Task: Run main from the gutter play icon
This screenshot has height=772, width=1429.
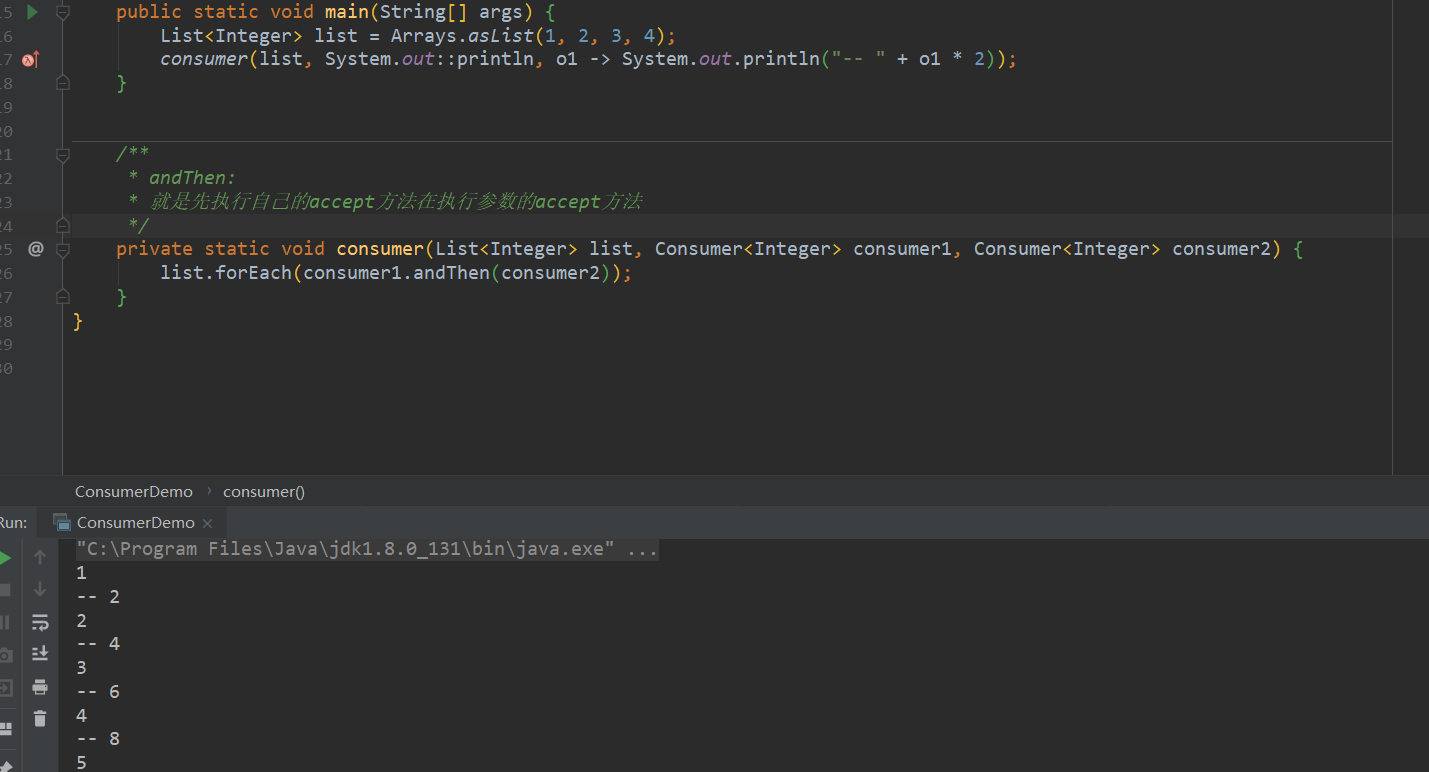Action: tap(32, 12)
